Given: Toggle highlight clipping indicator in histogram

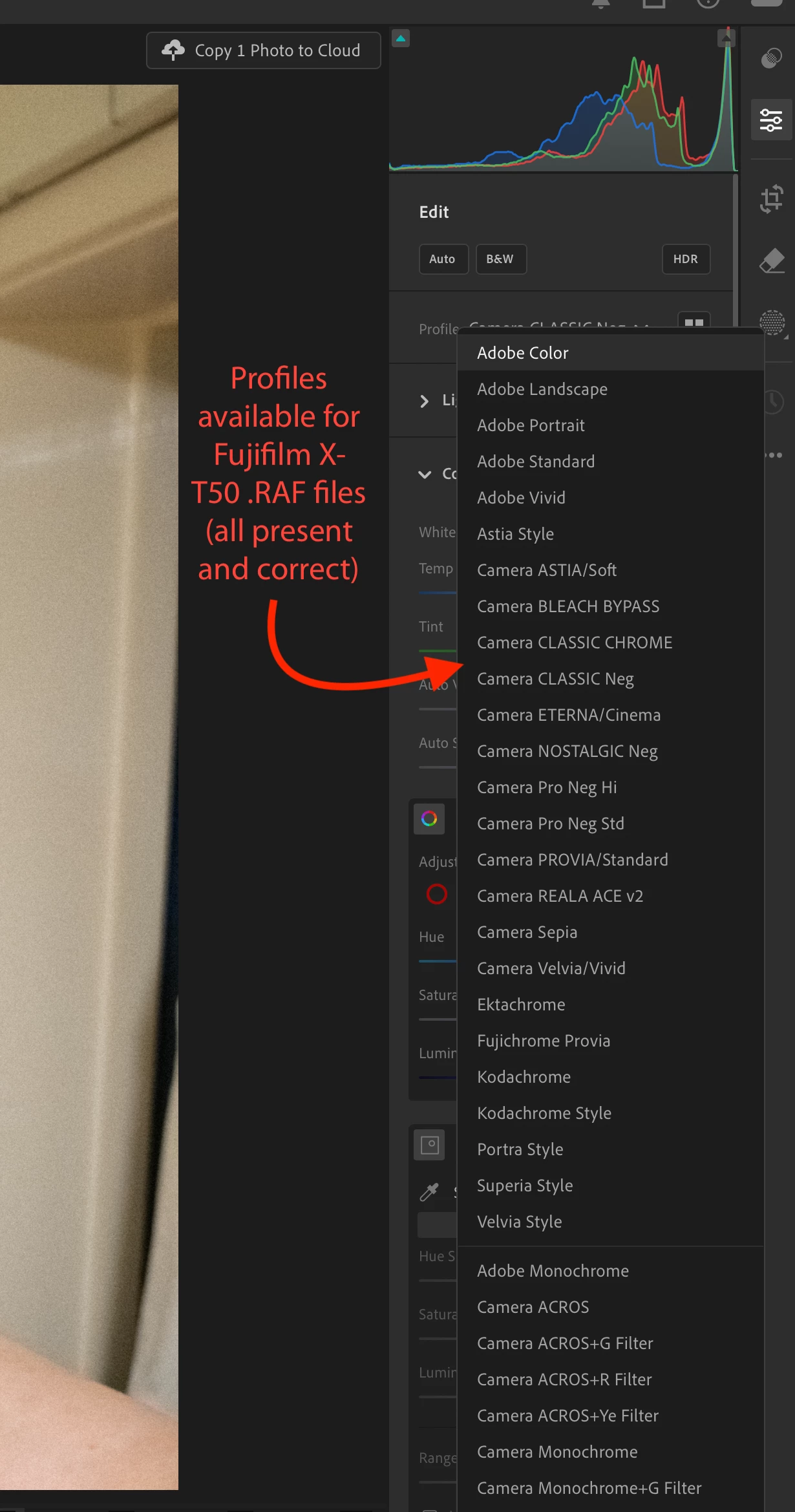Looking at the screenshot, I should [726, 39].
